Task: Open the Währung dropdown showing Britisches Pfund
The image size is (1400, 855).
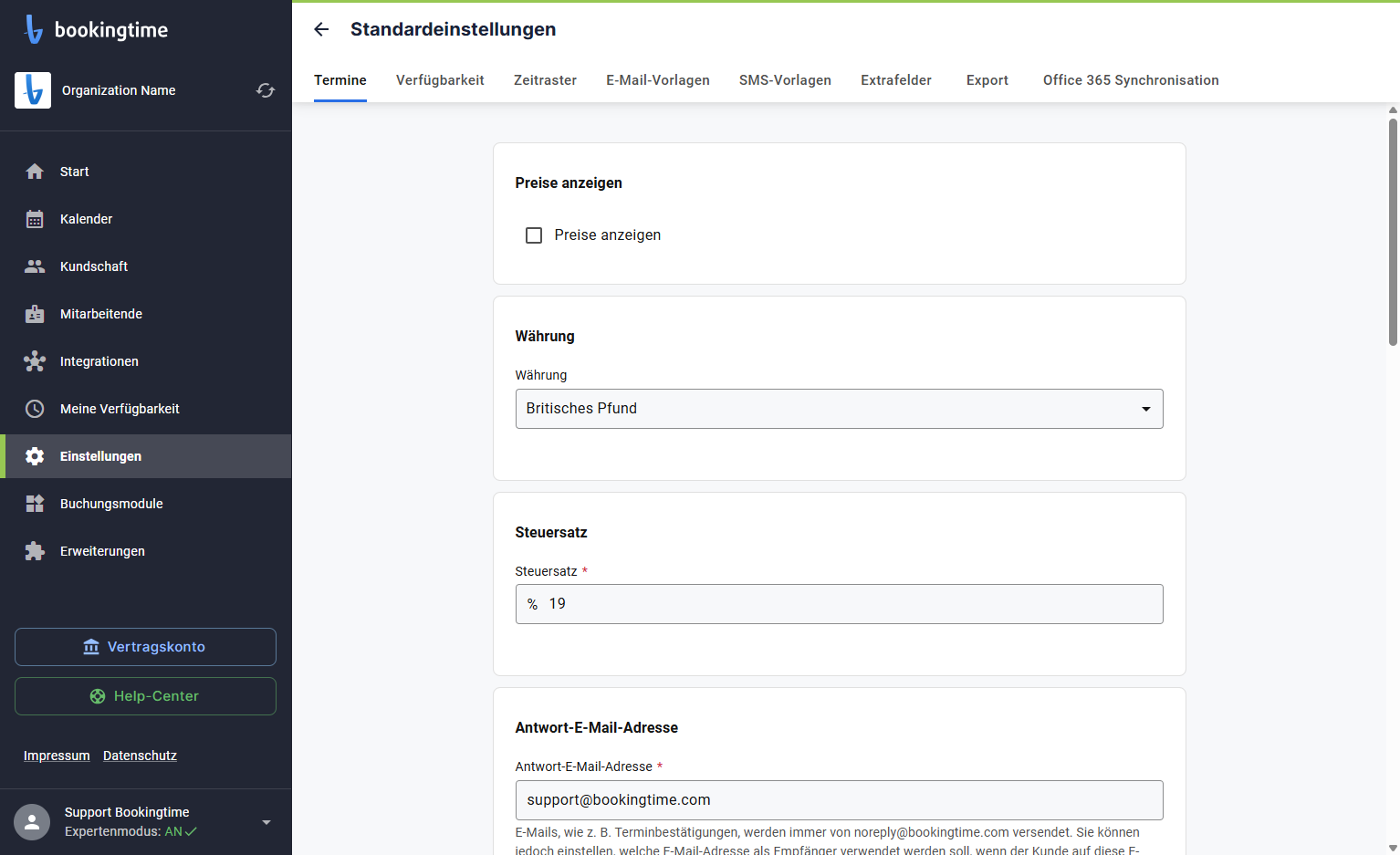Action: click(839, 409)
